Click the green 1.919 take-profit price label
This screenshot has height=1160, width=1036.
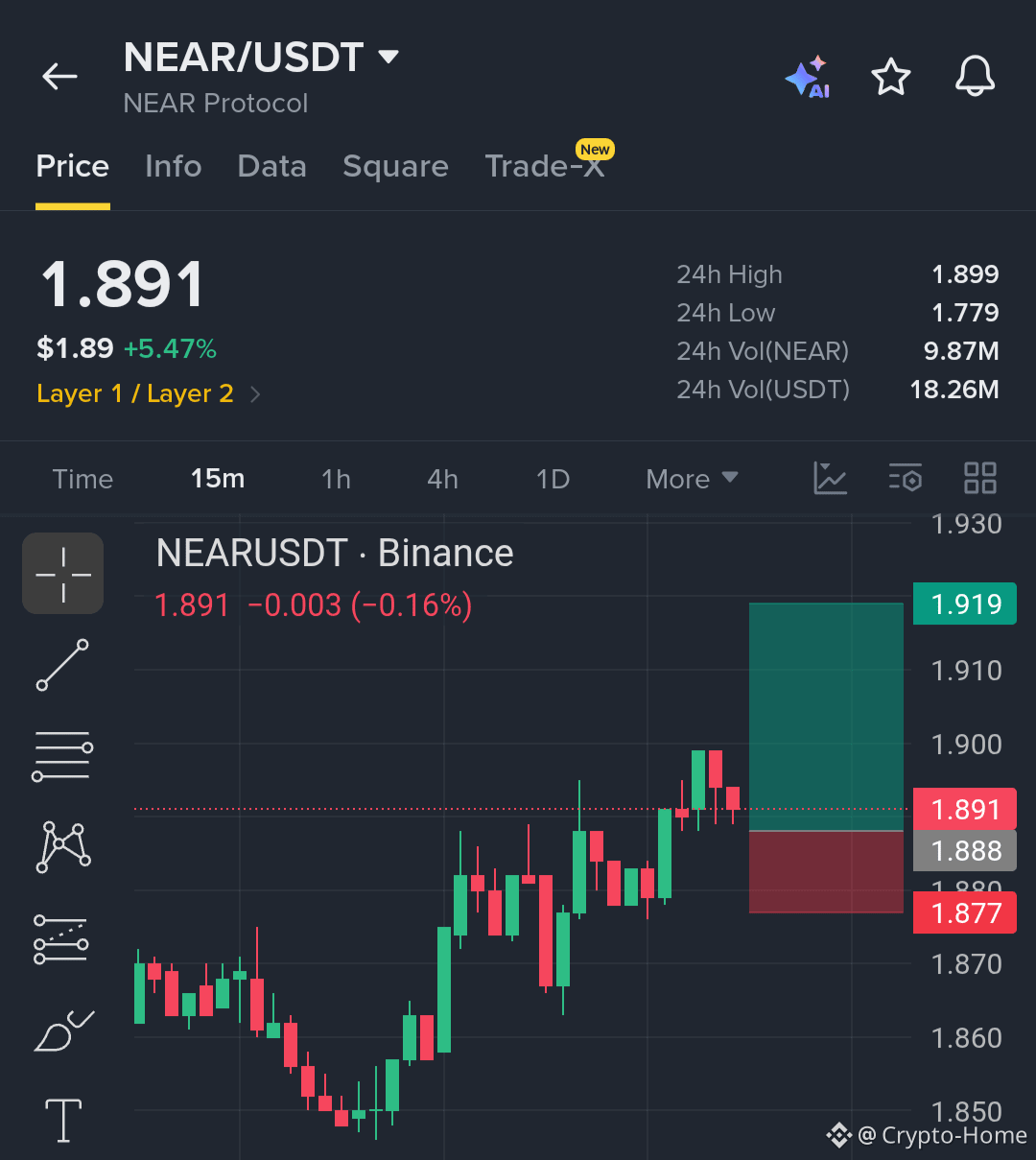coord(965,604)
